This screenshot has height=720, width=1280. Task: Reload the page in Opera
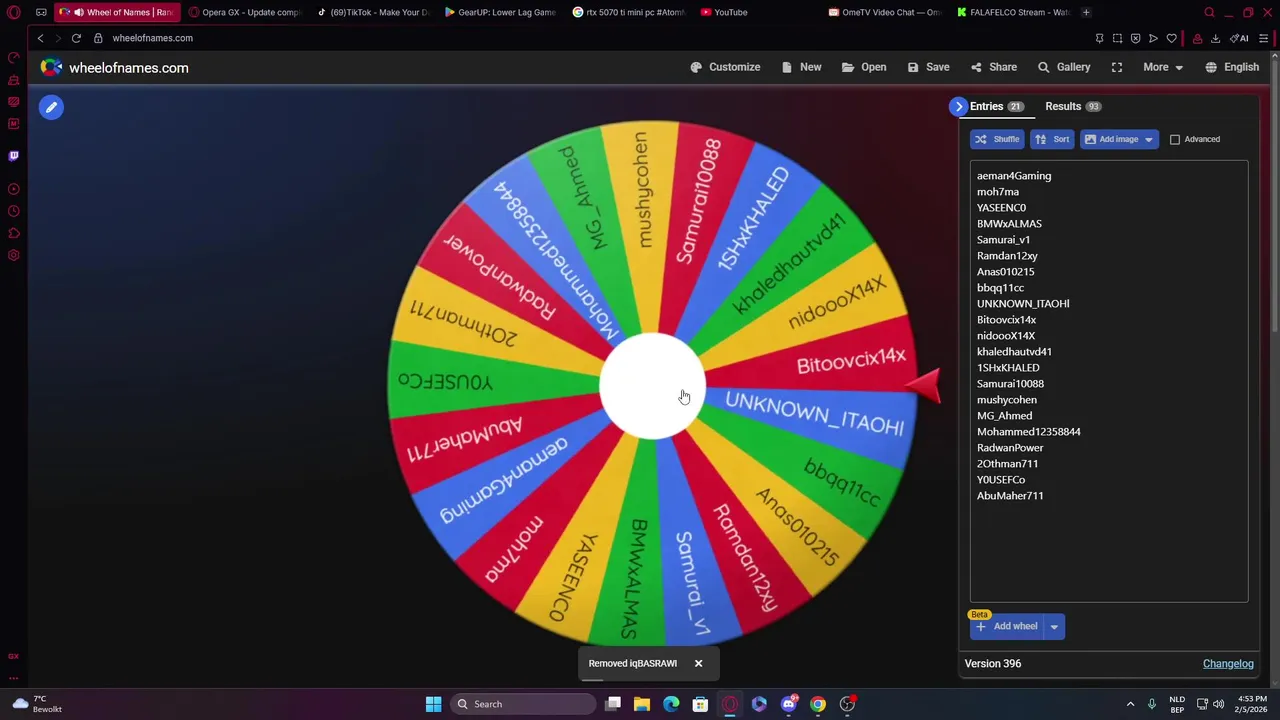click(x=76, y=38)
